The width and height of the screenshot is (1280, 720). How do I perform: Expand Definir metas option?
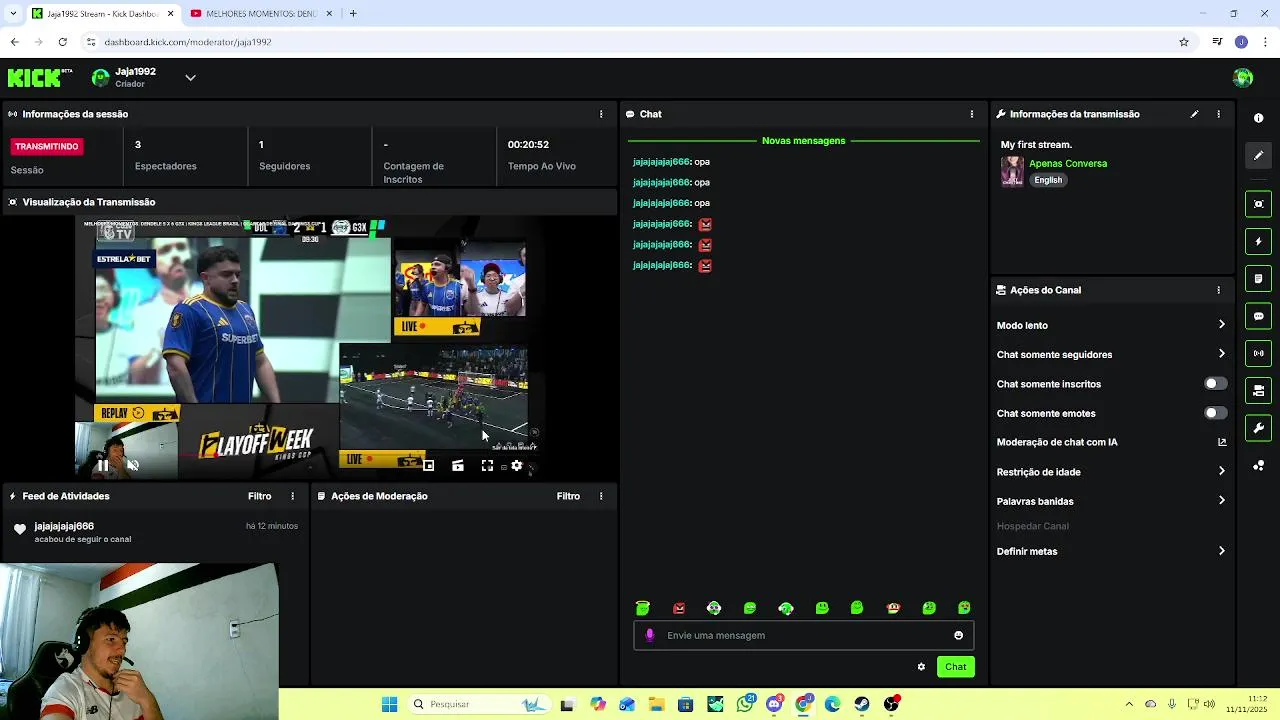point(1110,551)
